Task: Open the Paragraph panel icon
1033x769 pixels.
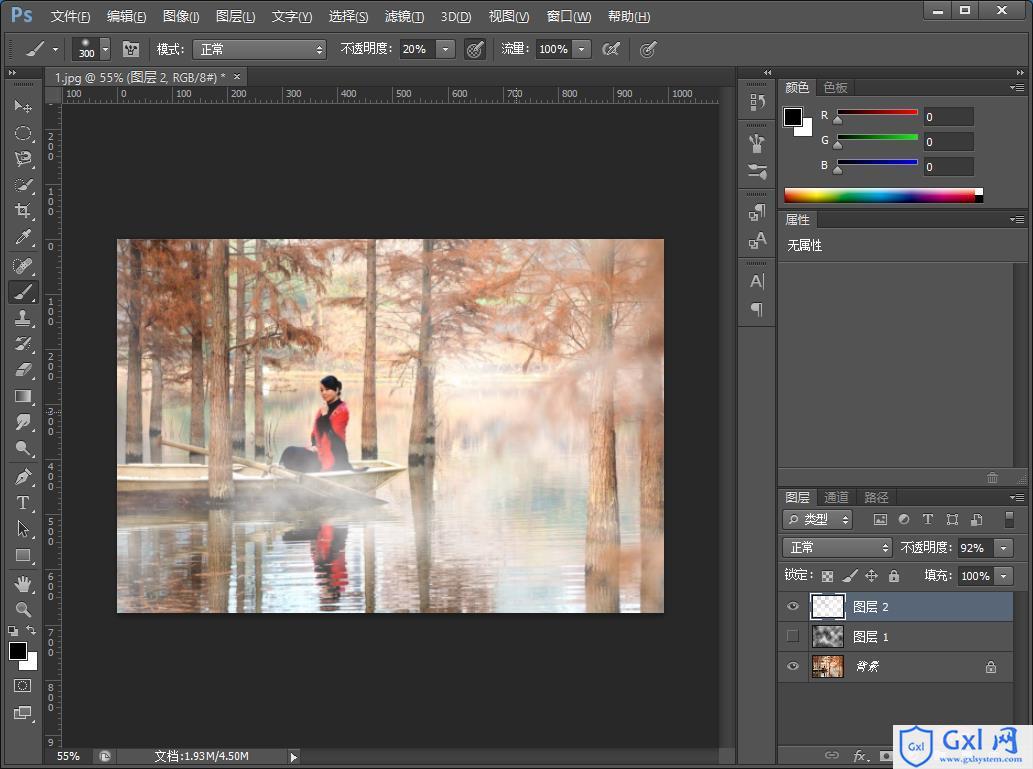Action: [x=757, y=309]
